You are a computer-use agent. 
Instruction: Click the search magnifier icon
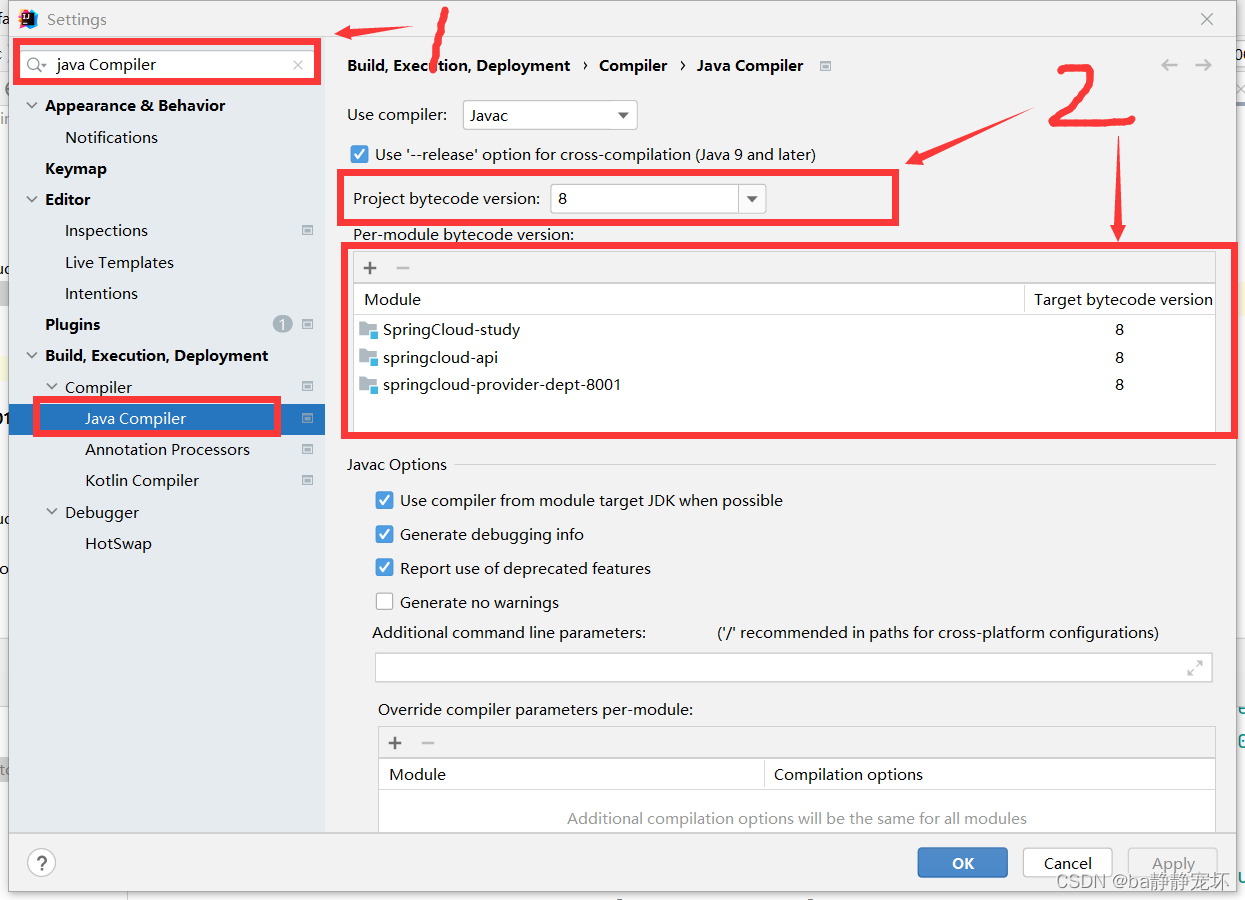coord(36,63)
